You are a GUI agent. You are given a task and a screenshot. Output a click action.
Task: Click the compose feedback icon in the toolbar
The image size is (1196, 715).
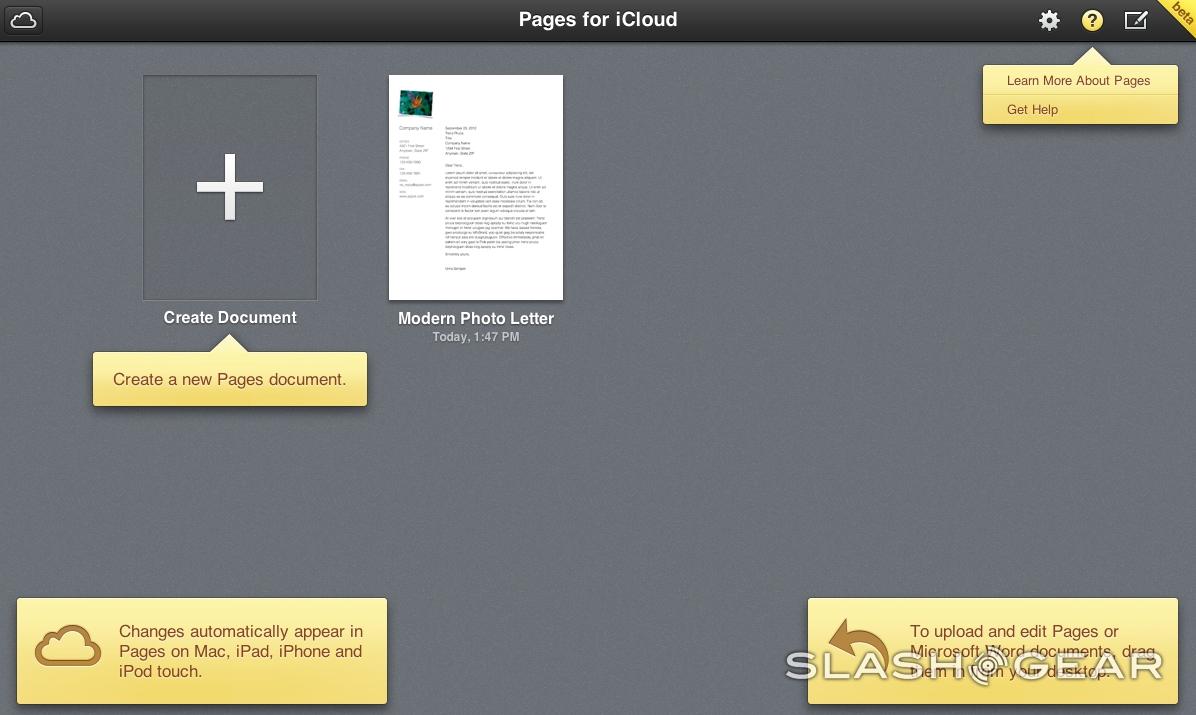1135,20
